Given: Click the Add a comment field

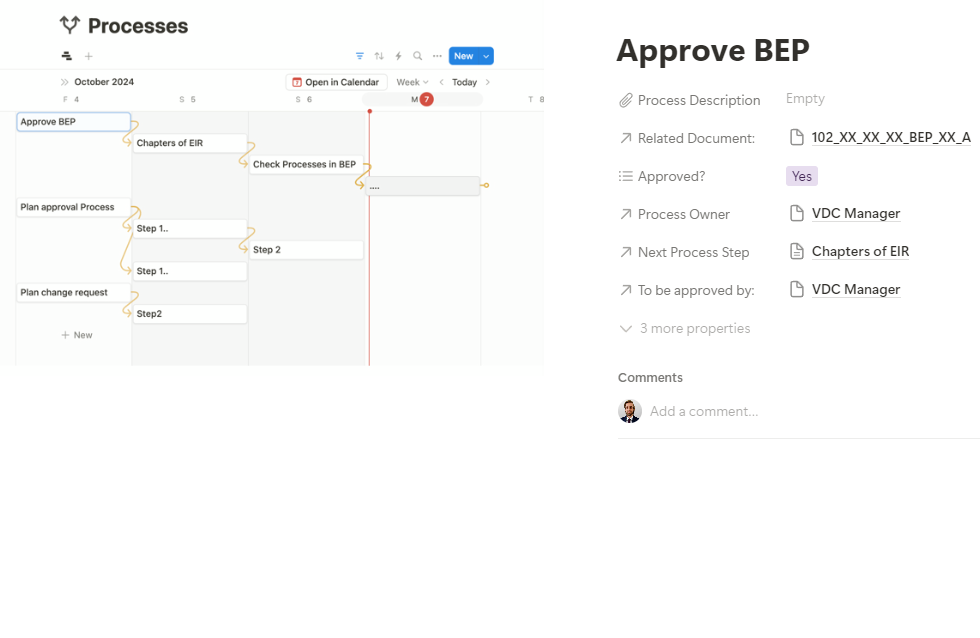Looking at the screenshot, I should [704, 411].
